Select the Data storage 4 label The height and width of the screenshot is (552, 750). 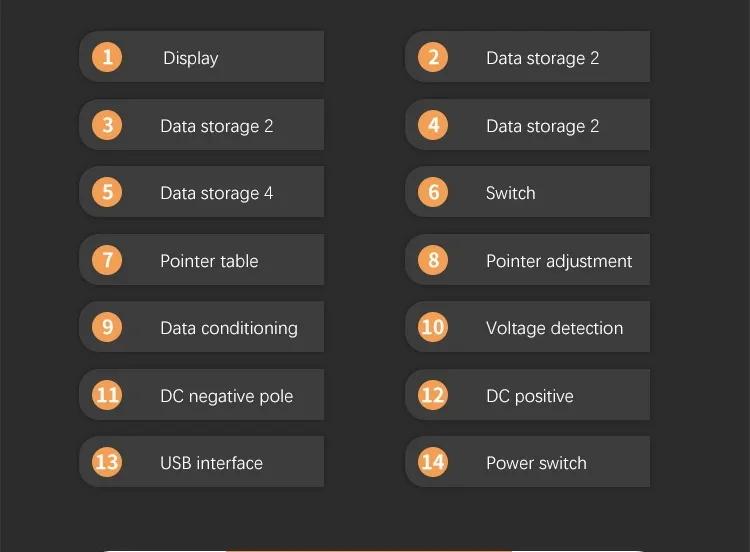[x=216, y=193]
